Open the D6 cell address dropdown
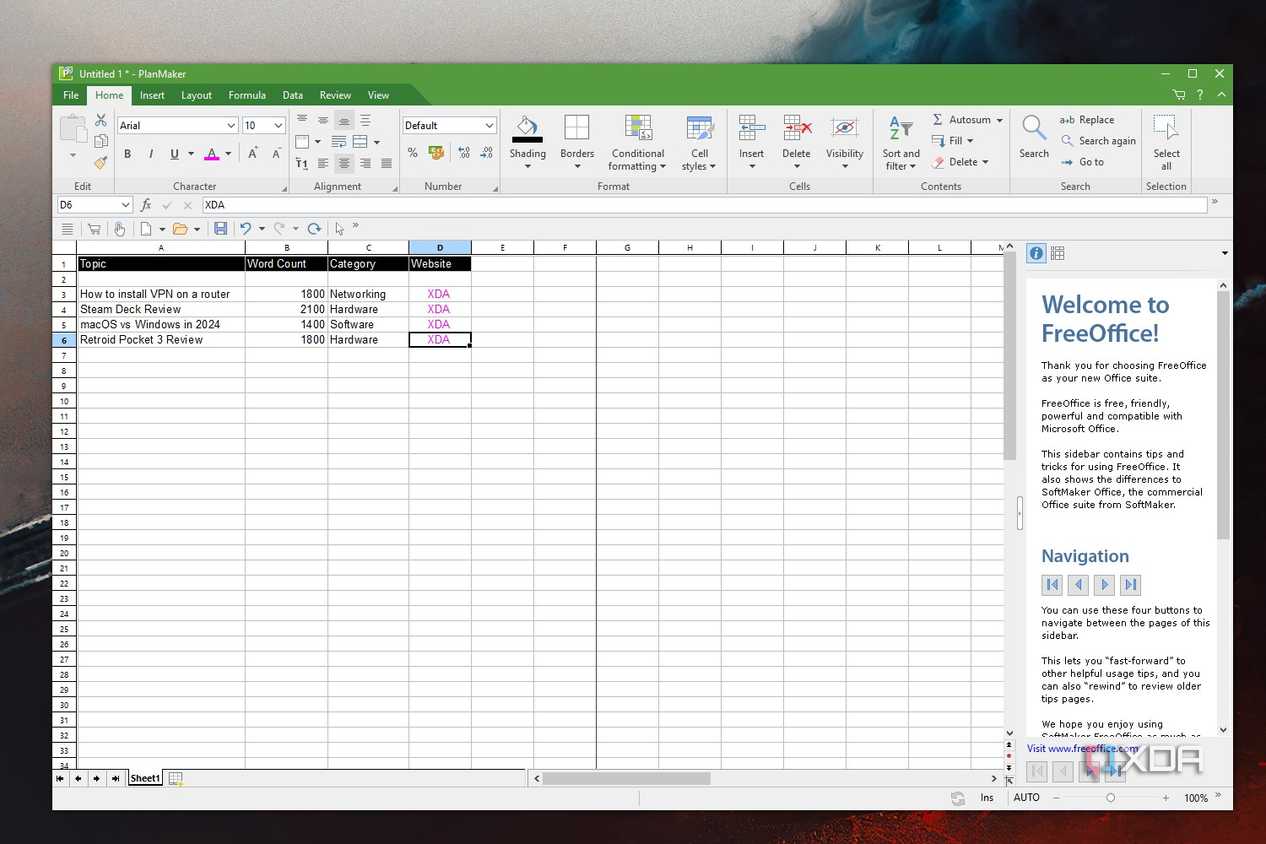The height and width of the screenshot is (844, 1266). coord(125,205)
